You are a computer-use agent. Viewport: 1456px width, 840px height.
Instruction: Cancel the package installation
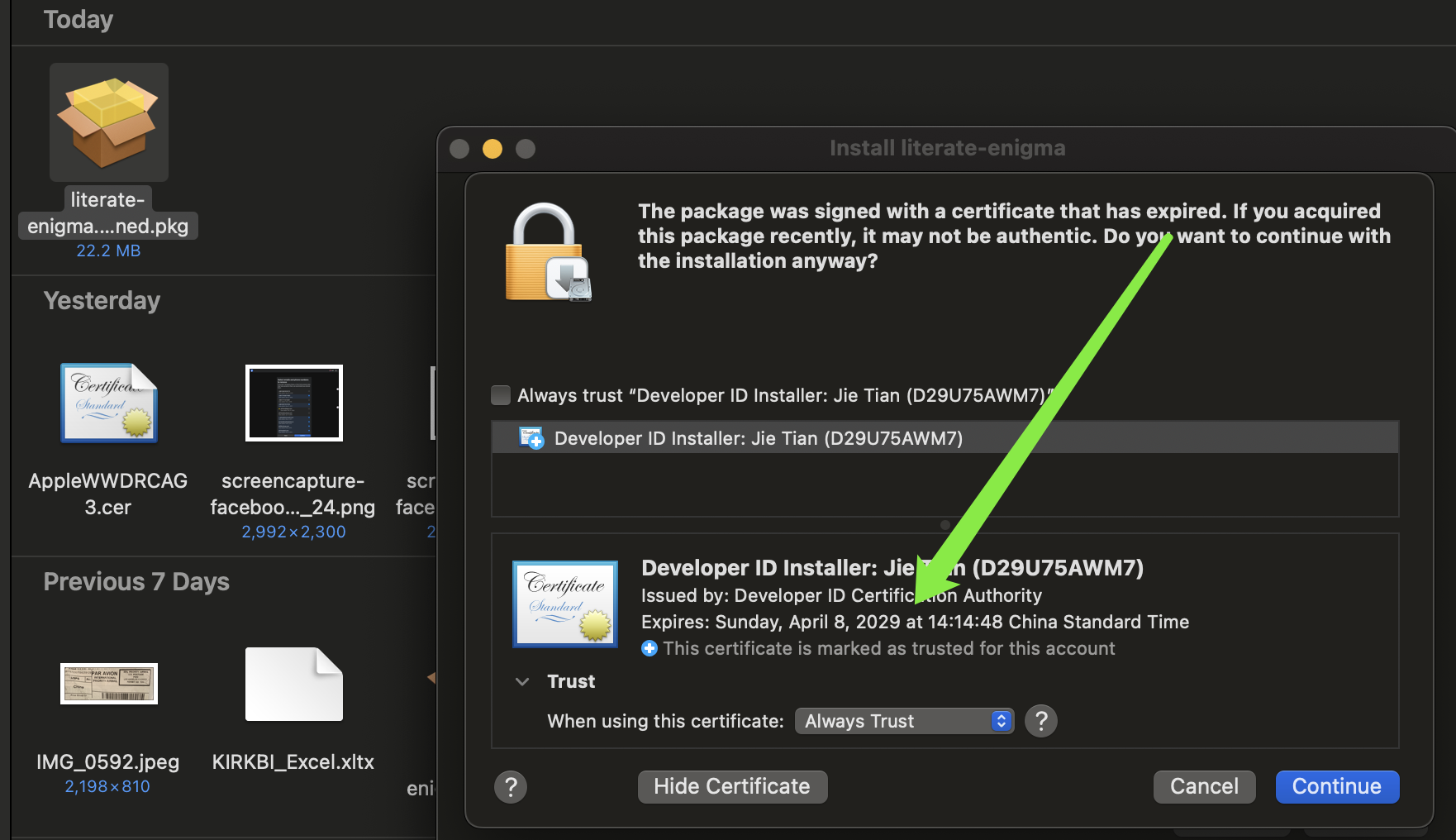(x=1203, y=787)
